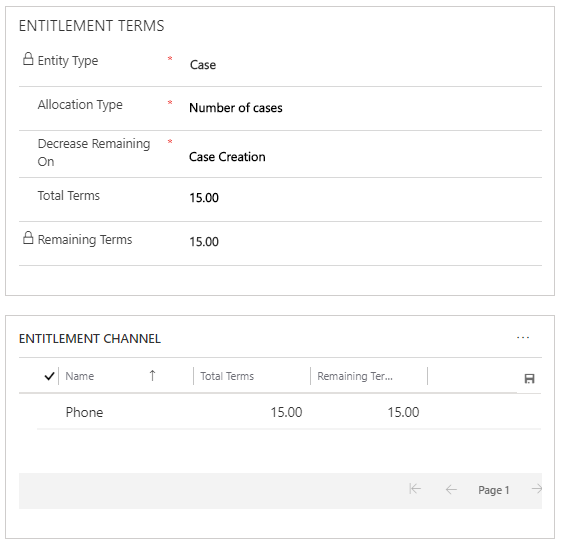Click the Remaining Terms field value 15.00
This screenshot has width=562, height=550.
click(x=204, y=242)
